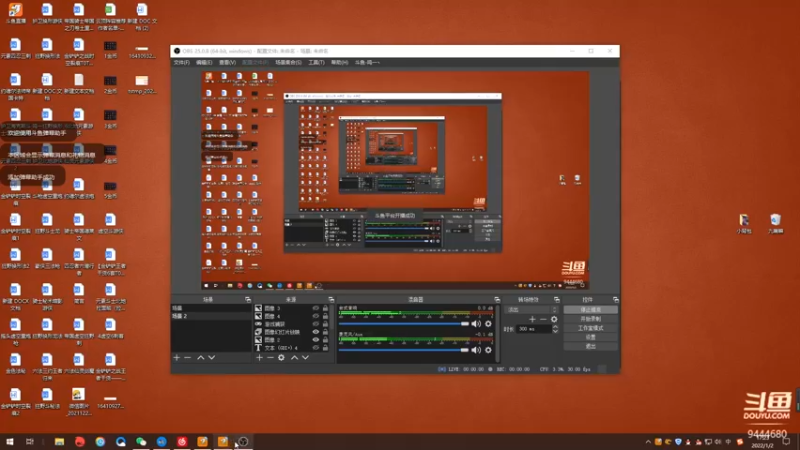Add a new scene with the plus icon
The width and height of the screenshot is (800, 450).
coord(177,358)
